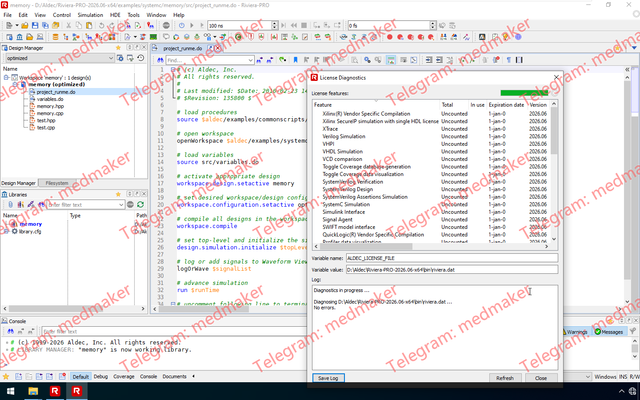Click the gray stop circle in the Libraries panel toolbar
The height and width of the screenshot is (400, 640).
point(130,204)
